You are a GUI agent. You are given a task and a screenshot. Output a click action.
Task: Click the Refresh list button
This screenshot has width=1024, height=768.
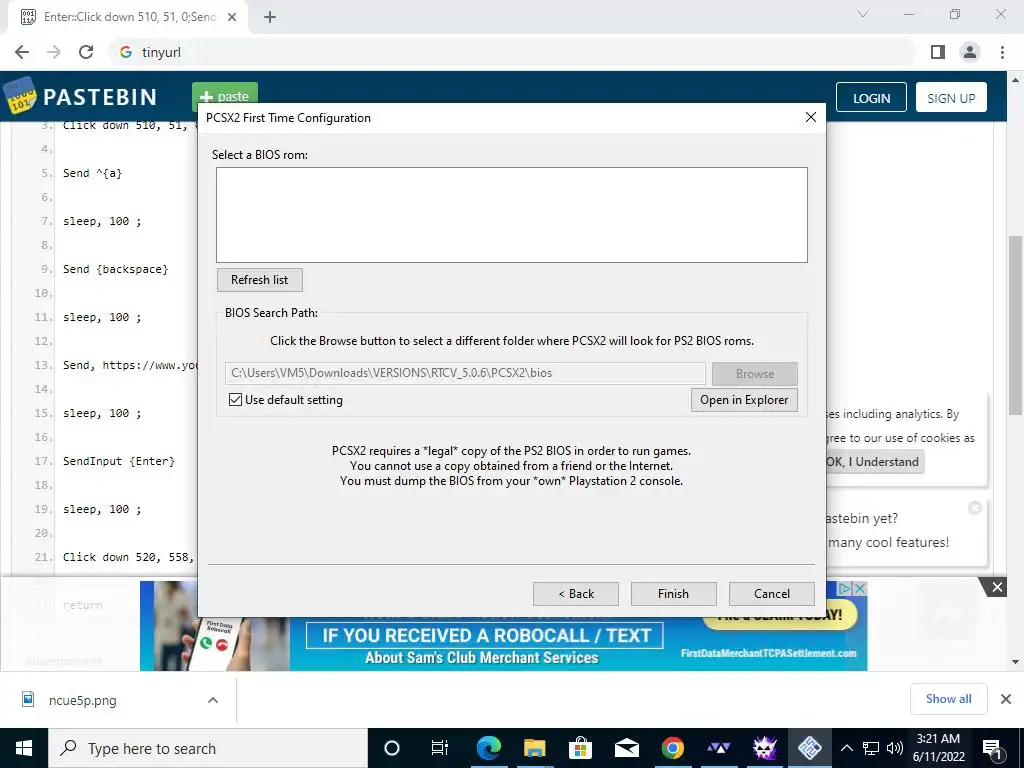pyautogui.click(x=259, y=280)
